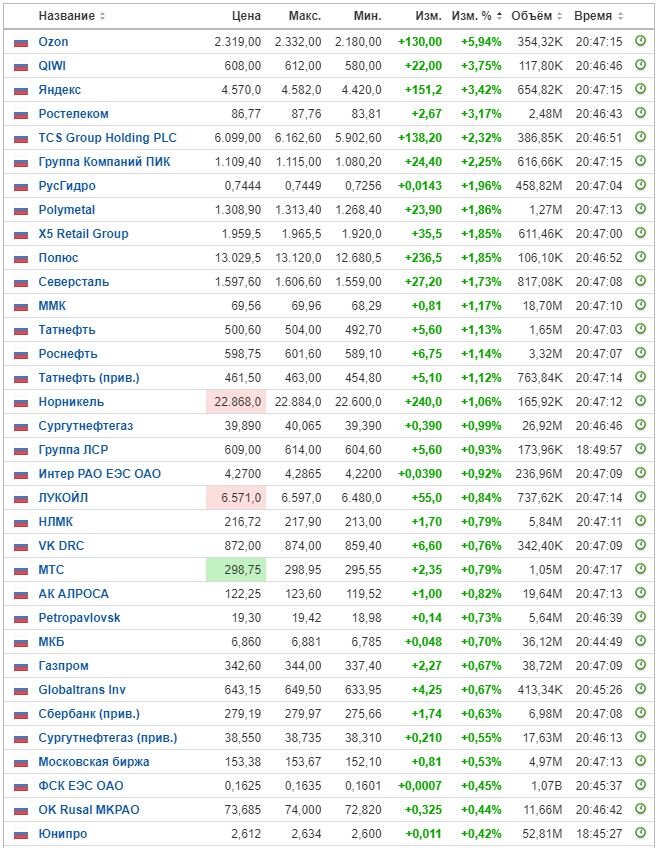Click the clock icon in the Ростелеком row
The image size is (659, 848).
pyautogui.click(x=640, y=113)
